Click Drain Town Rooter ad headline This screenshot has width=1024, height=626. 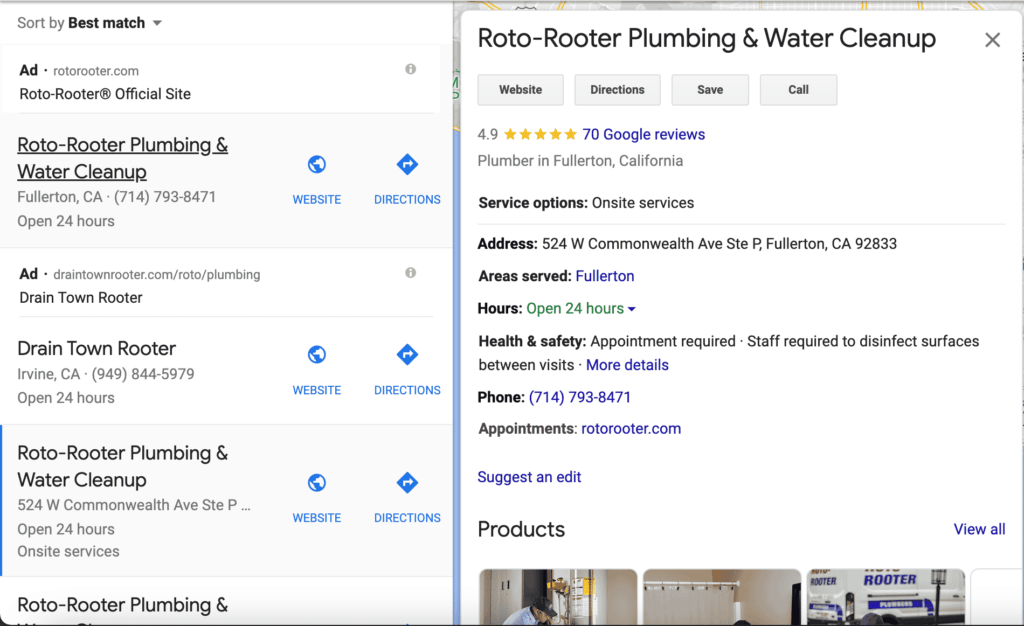(x=81, y=298)
